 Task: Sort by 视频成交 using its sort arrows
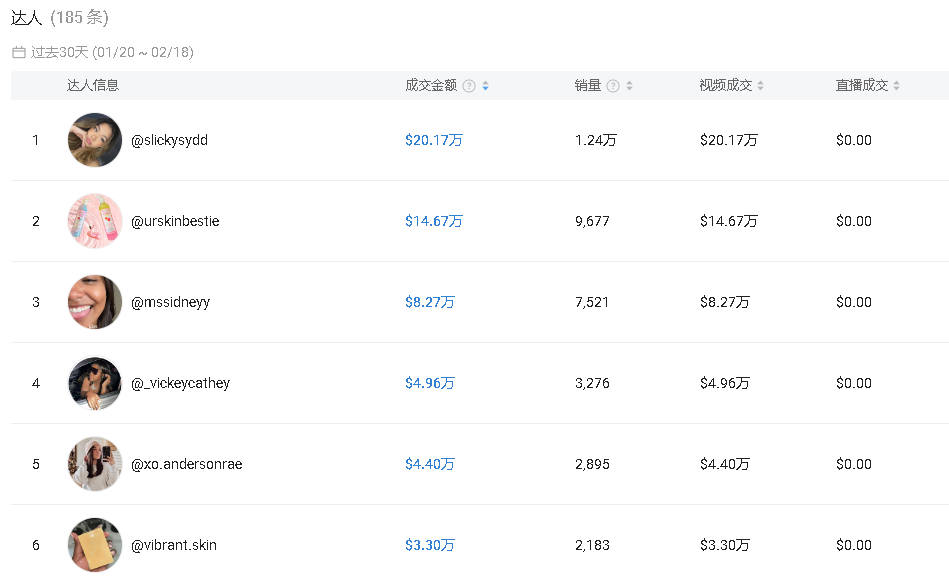coord(761,86)
